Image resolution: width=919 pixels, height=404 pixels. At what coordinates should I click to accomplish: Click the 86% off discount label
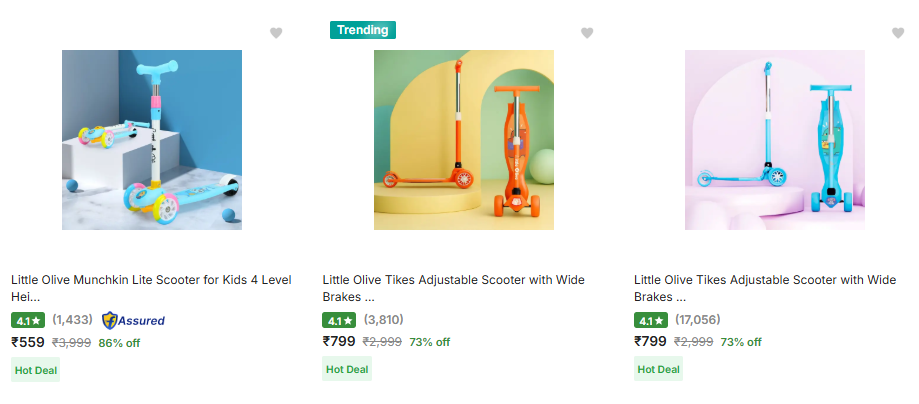pos(119,342)
